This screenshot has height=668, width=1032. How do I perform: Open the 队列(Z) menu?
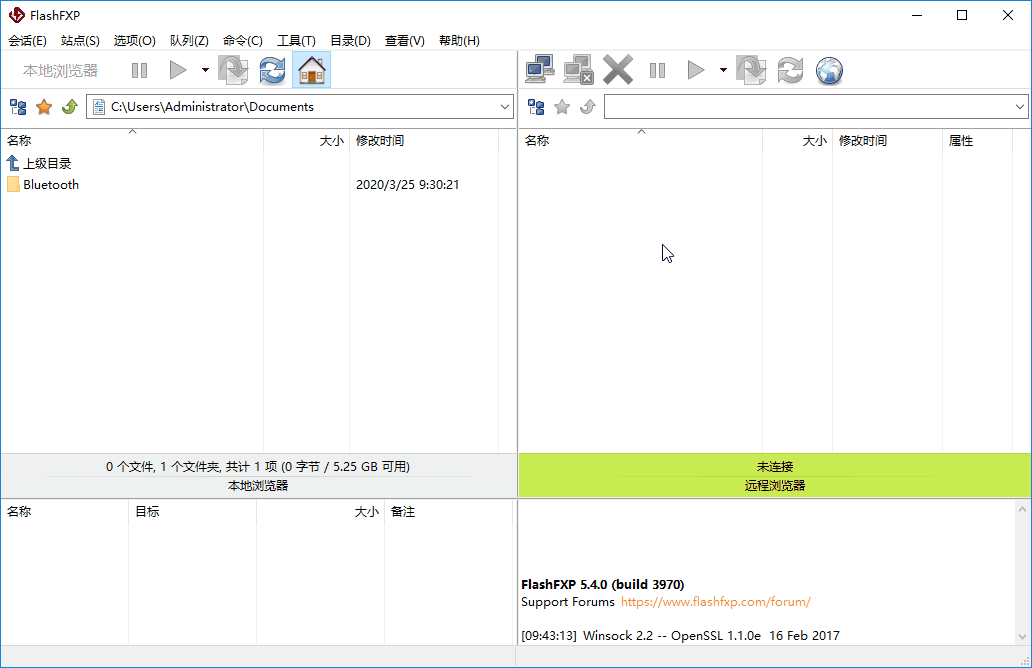pos(189,41)
